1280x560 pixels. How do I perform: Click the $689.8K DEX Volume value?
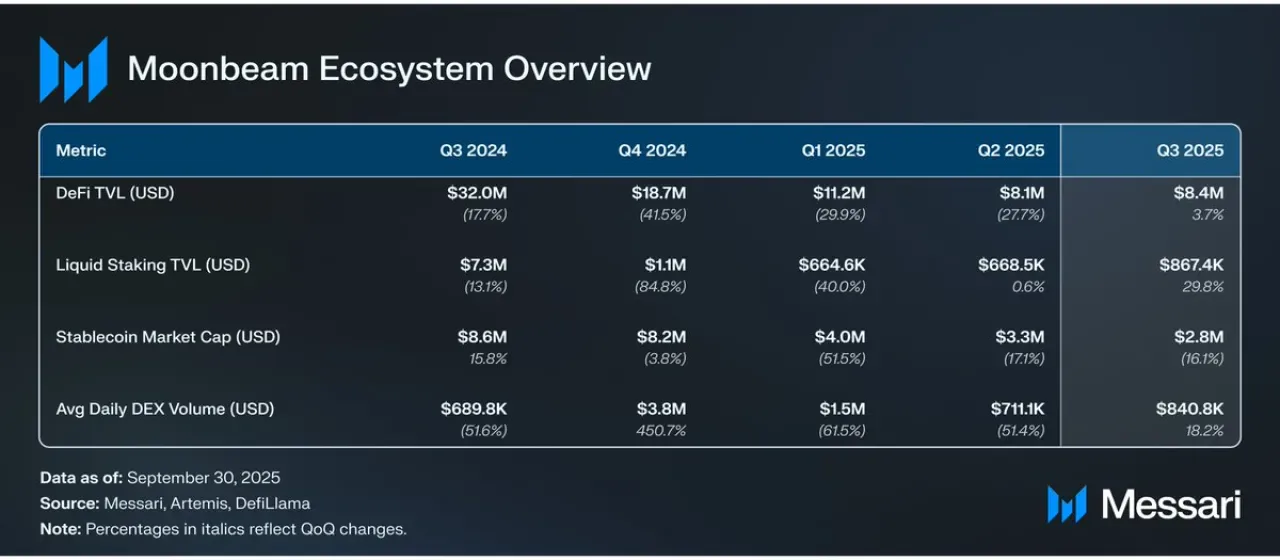click(x=474, y=409)
